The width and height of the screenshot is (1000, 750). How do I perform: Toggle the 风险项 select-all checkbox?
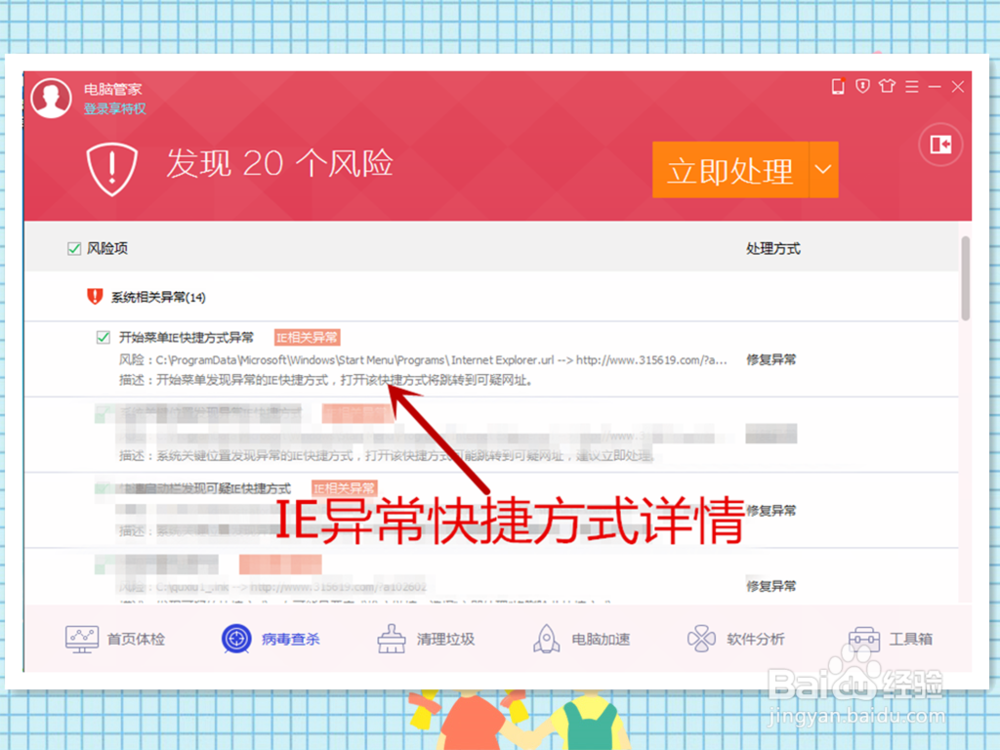click(74, 249)
